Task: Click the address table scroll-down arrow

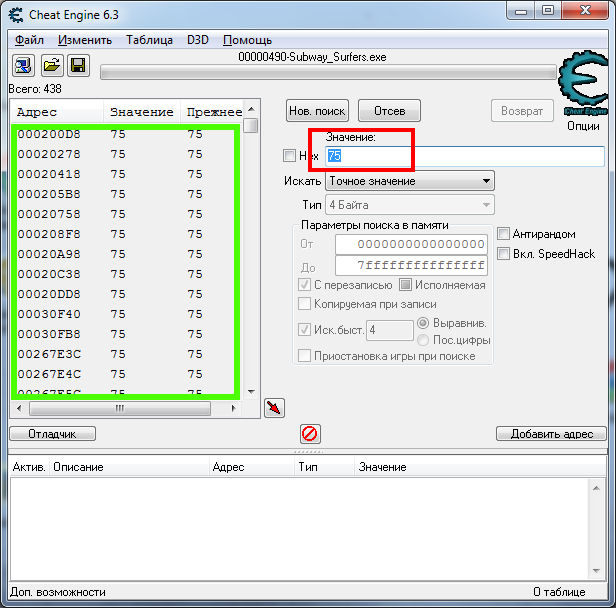Action: pyautogui.click(x=596, y=571)
